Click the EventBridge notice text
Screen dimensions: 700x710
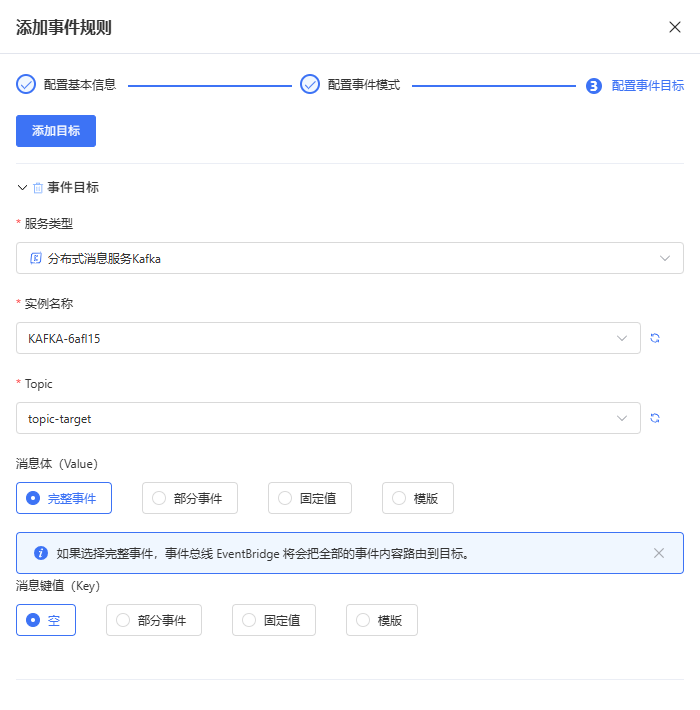[x=263, y=553]
